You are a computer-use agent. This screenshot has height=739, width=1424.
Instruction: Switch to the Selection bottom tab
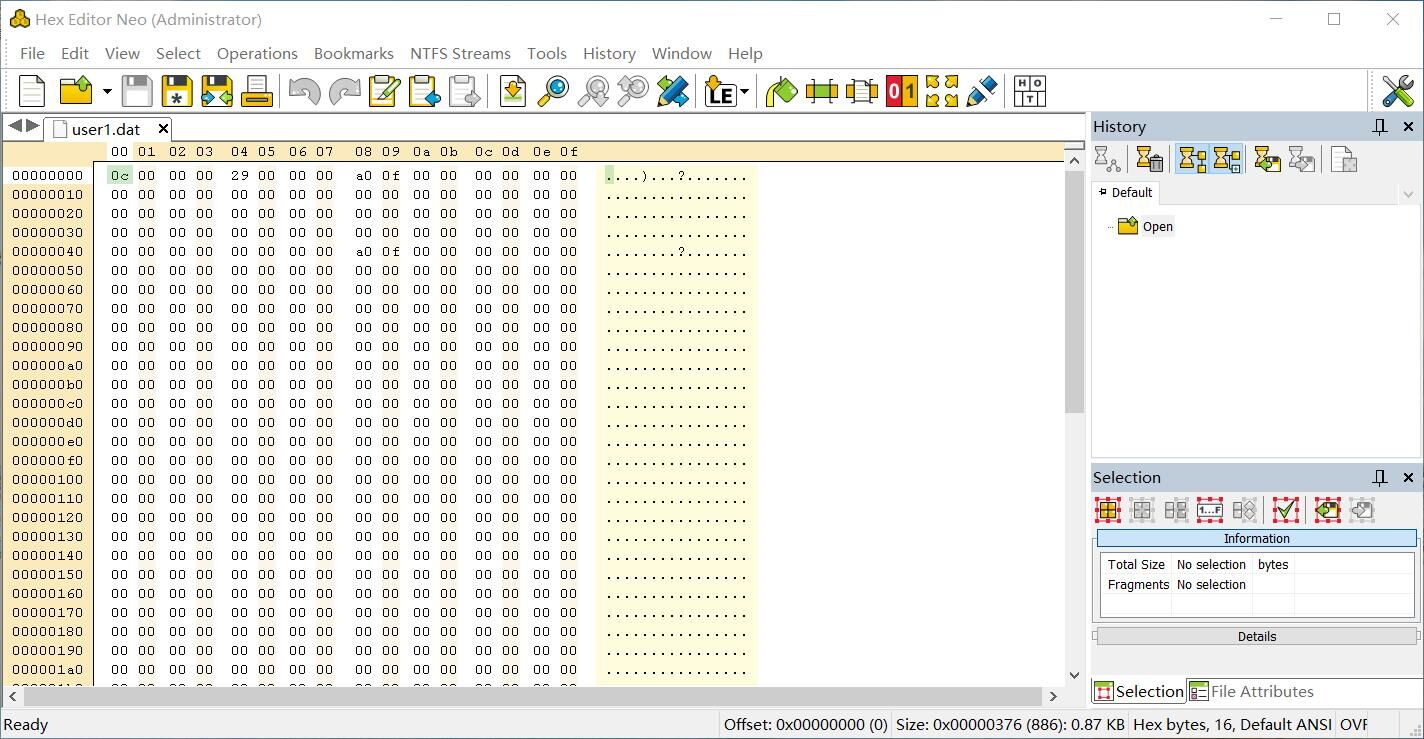point(1138,691)
